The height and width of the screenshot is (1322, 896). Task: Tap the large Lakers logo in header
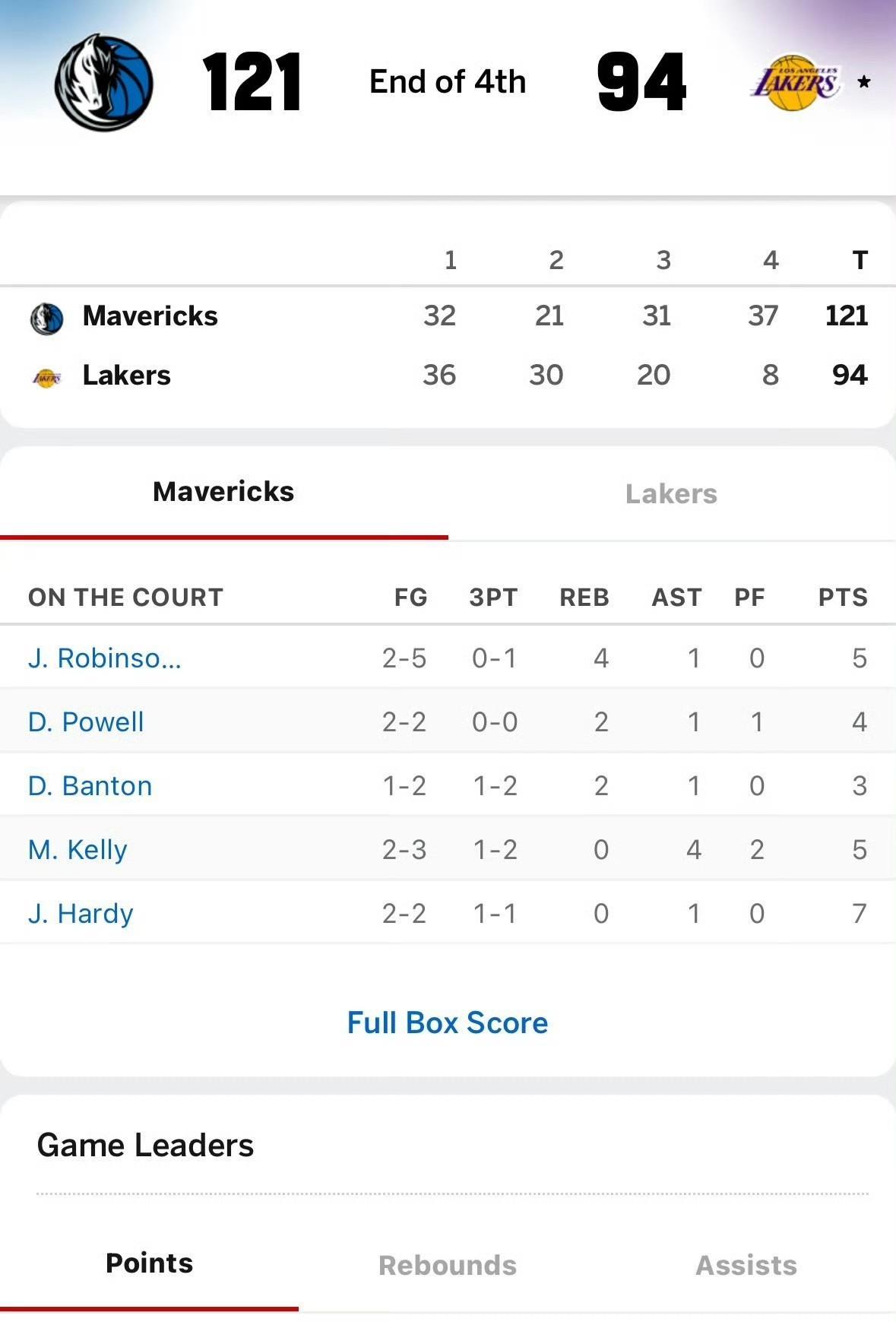pyautogui.click(x=796, y=82)
